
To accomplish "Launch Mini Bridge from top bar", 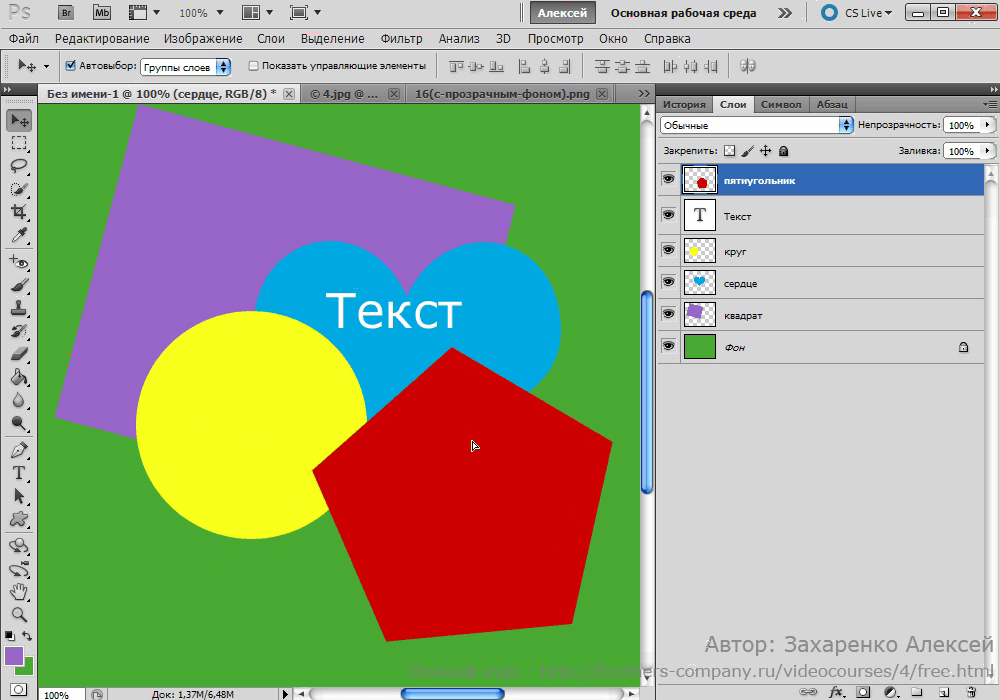I will point(101,12).
